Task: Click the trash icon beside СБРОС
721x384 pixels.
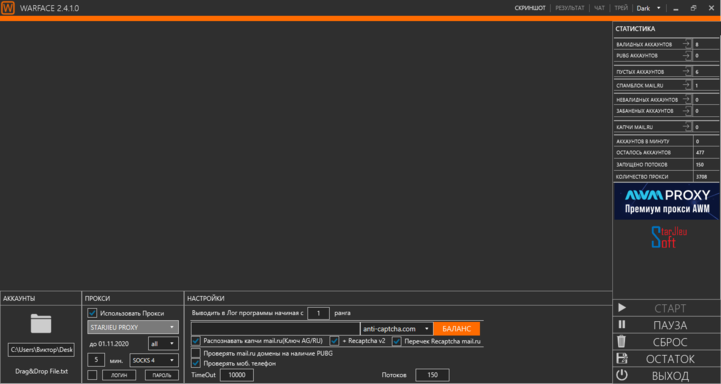Action: tap(622, 341)
